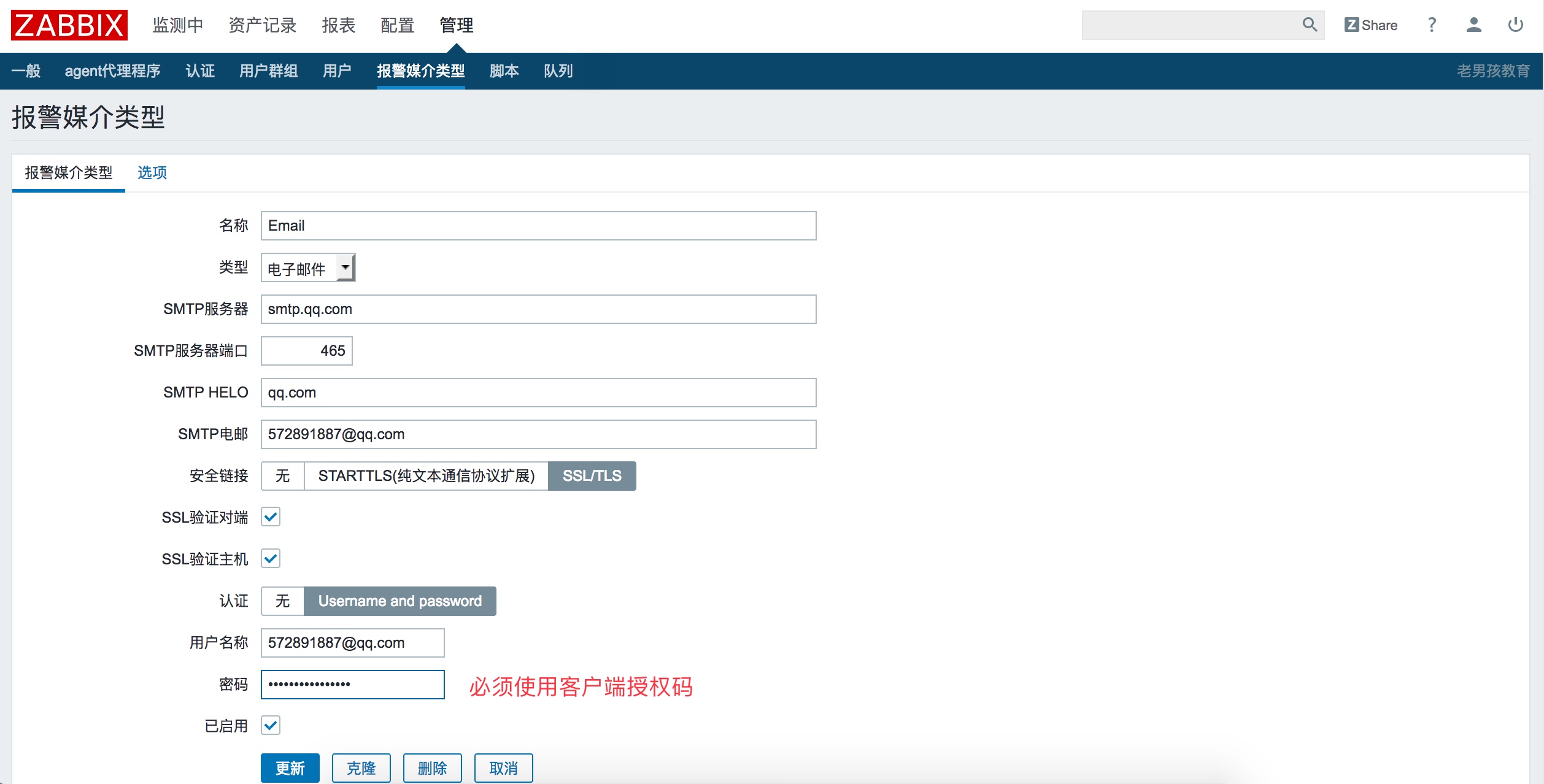
Task: Focus the 用户名称 field
Action: click(353, 643)
